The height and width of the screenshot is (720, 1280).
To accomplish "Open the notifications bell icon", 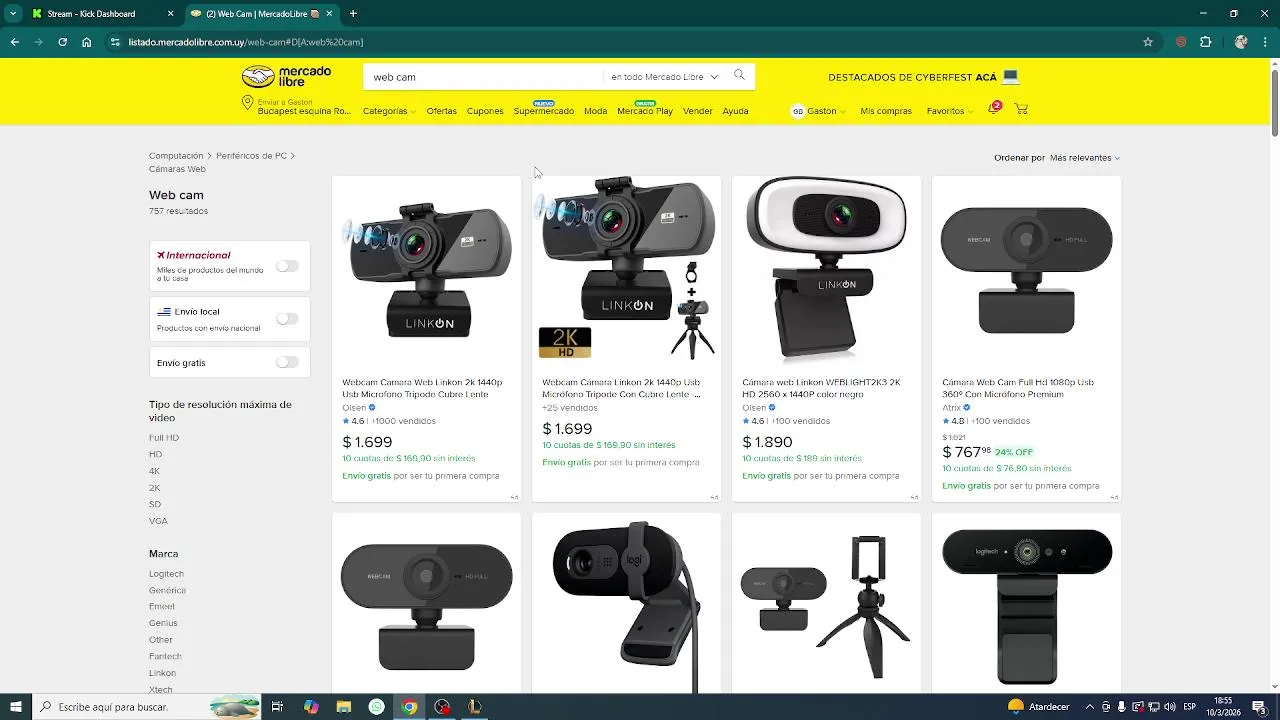I will tap(993, 108).
